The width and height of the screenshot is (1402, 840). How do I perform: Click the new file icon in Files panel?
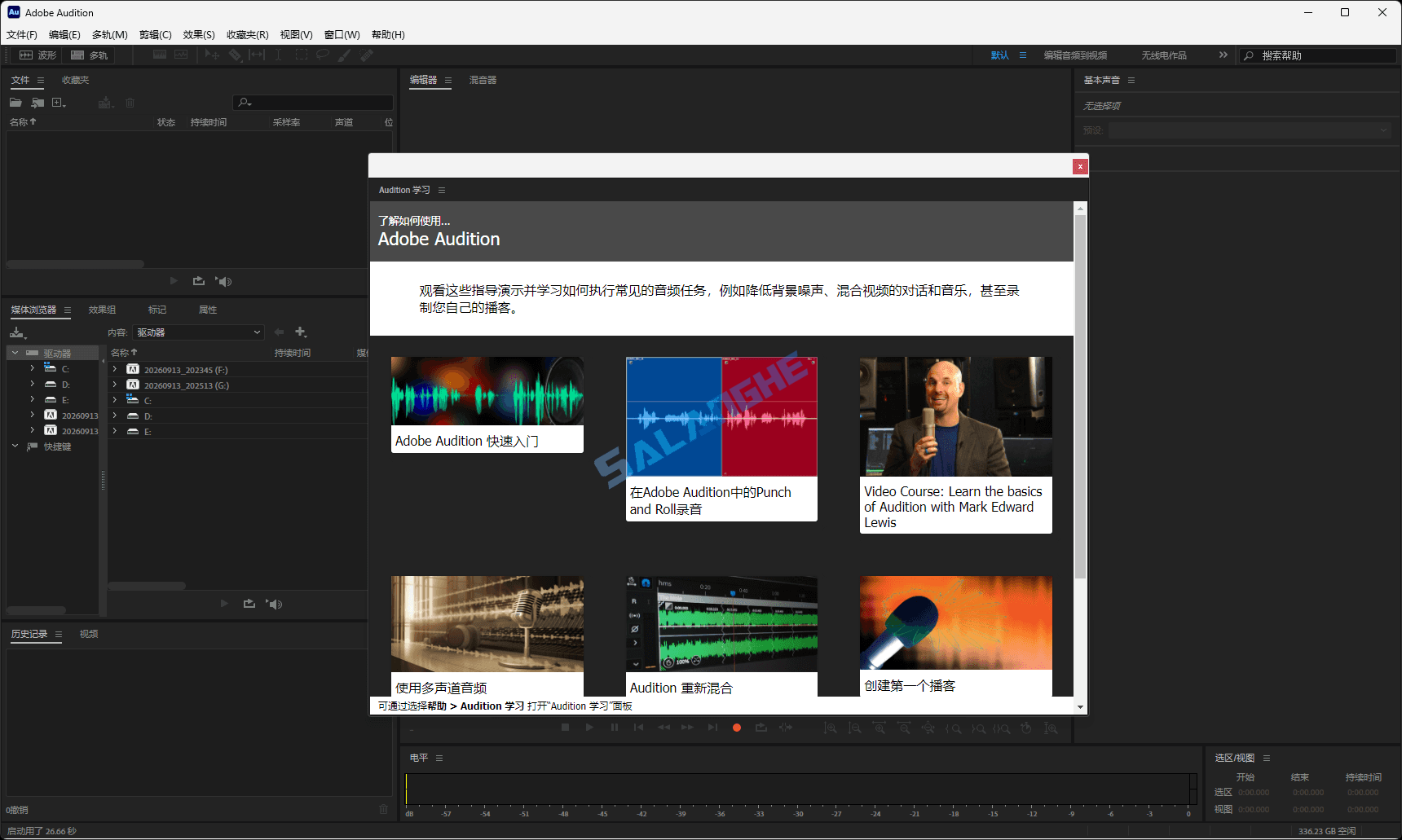coord(59,103)
